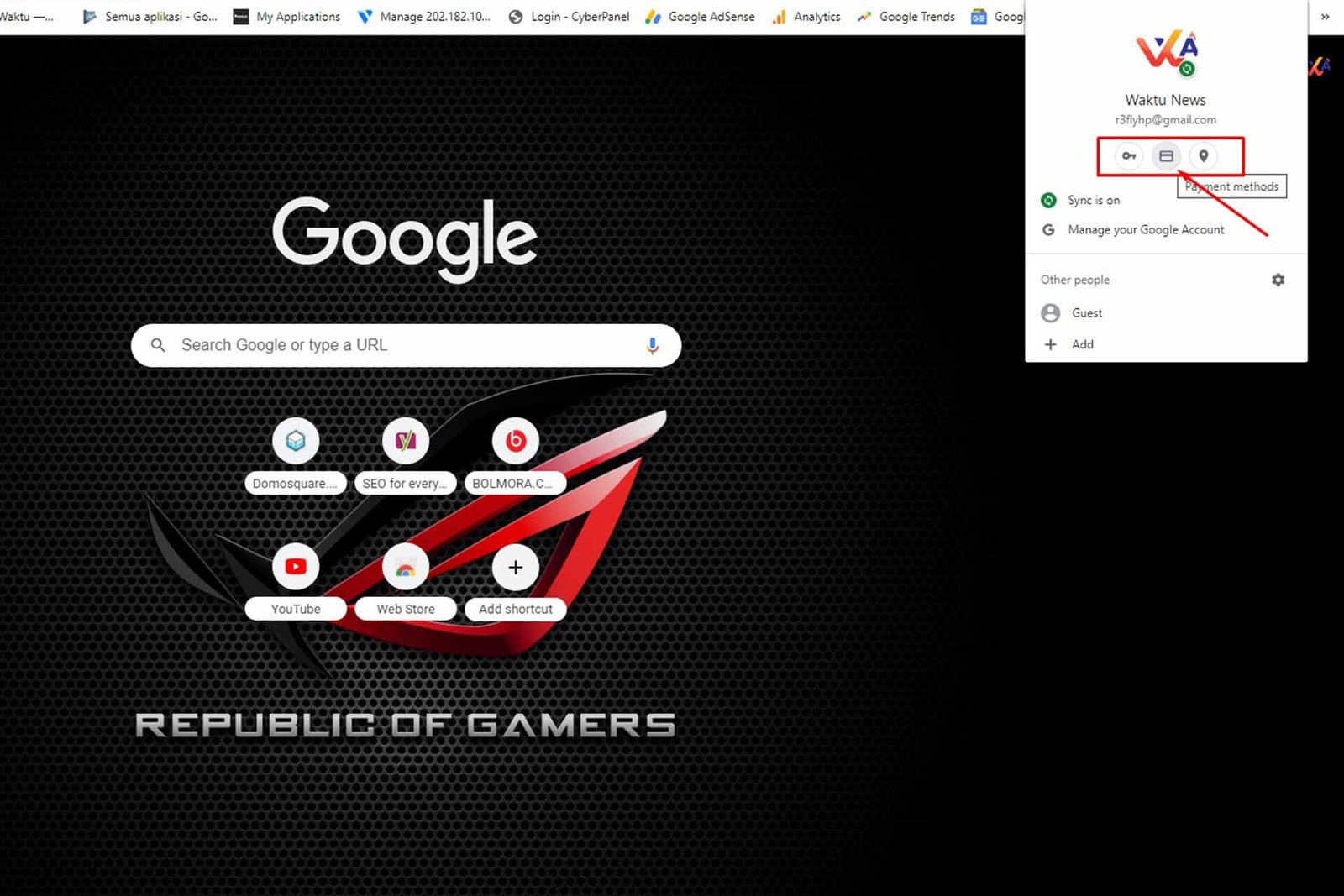Screen dimensions: 1344x896
Task: Click the Add person plus icon
Action: point(1050,344)
